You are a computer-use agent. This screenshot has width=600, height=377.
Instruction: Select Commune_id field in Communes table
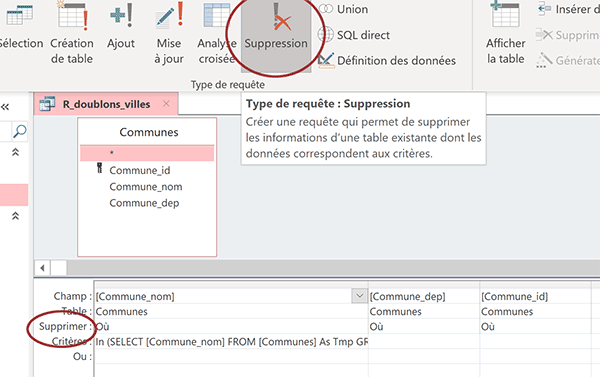click(140, 170)
